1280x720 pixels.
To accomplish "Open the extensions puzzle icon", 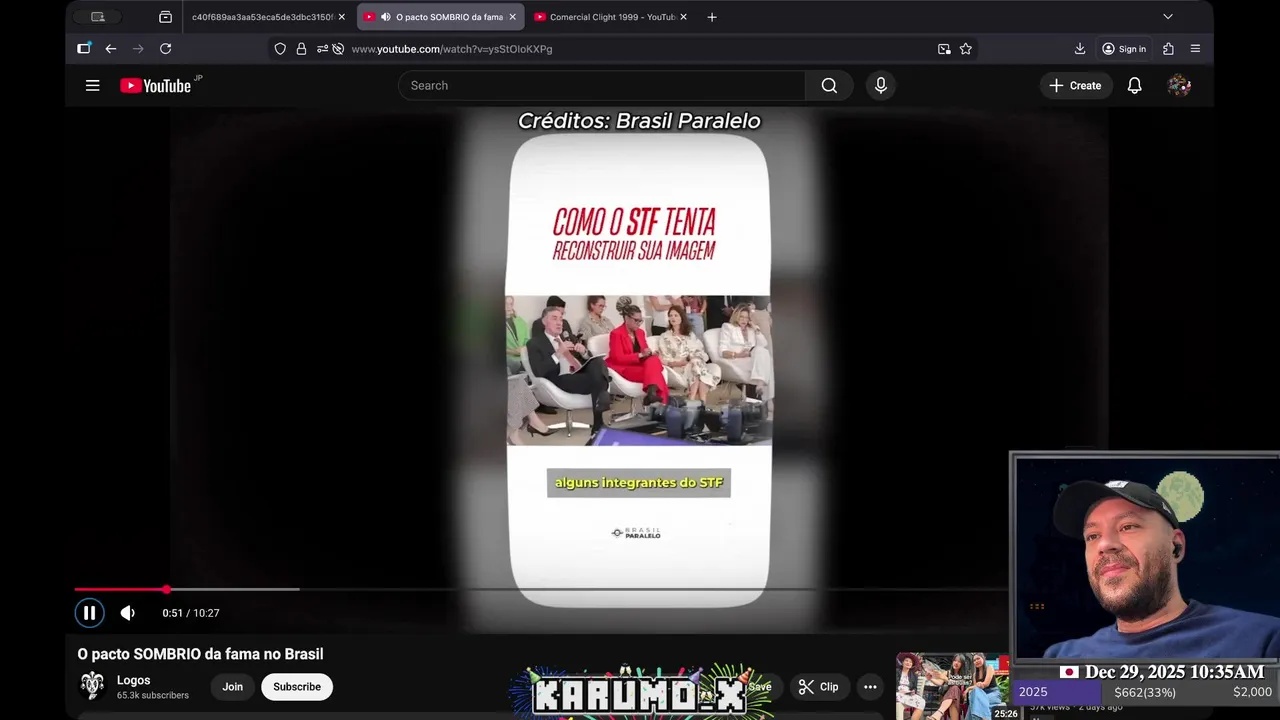I will pos(1168,49).
